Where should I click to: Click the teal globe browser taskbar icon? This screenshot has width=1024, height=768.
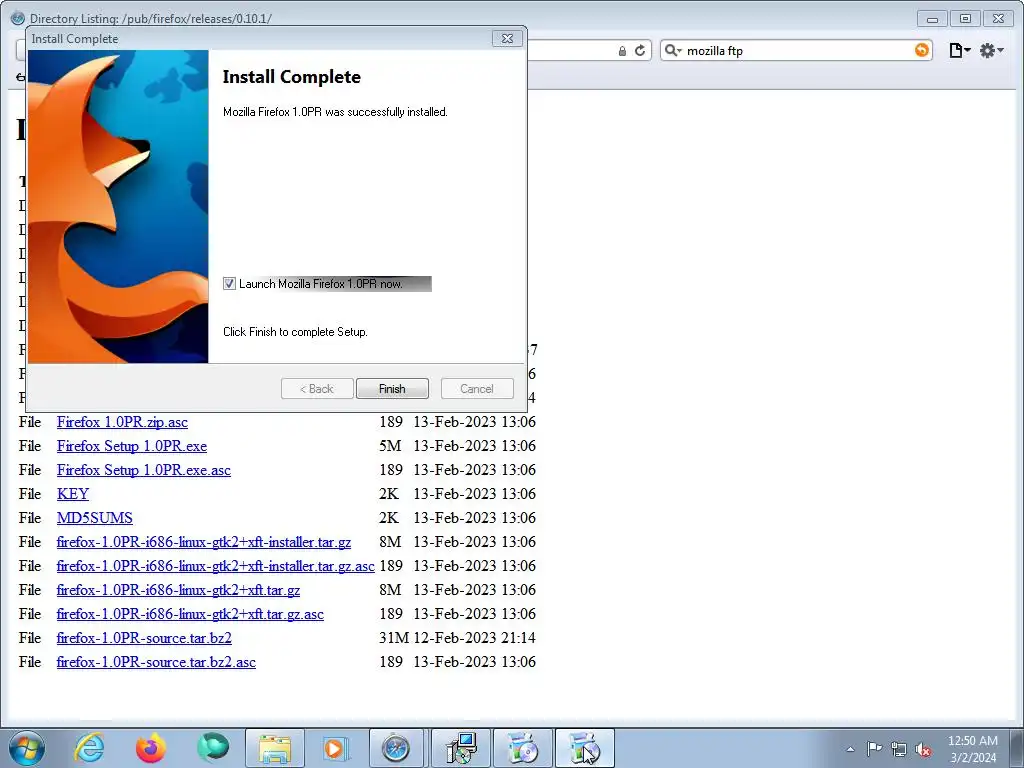tap(213, 748)
